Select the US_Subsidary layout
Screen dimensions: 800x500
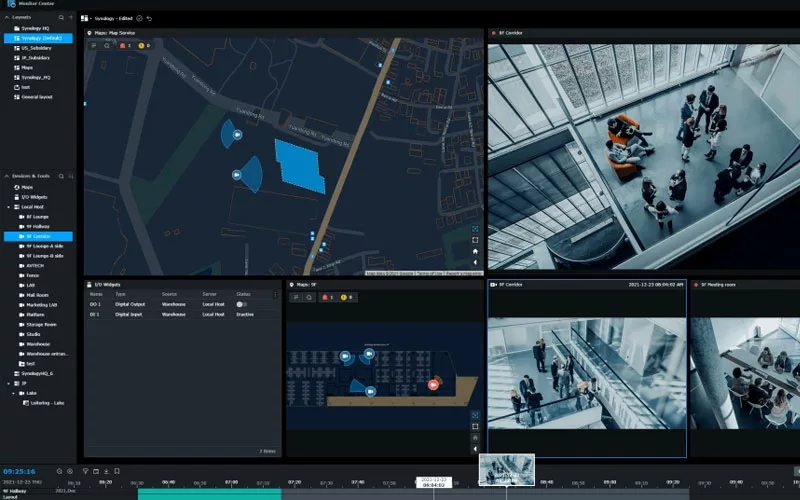coord(37,48)
